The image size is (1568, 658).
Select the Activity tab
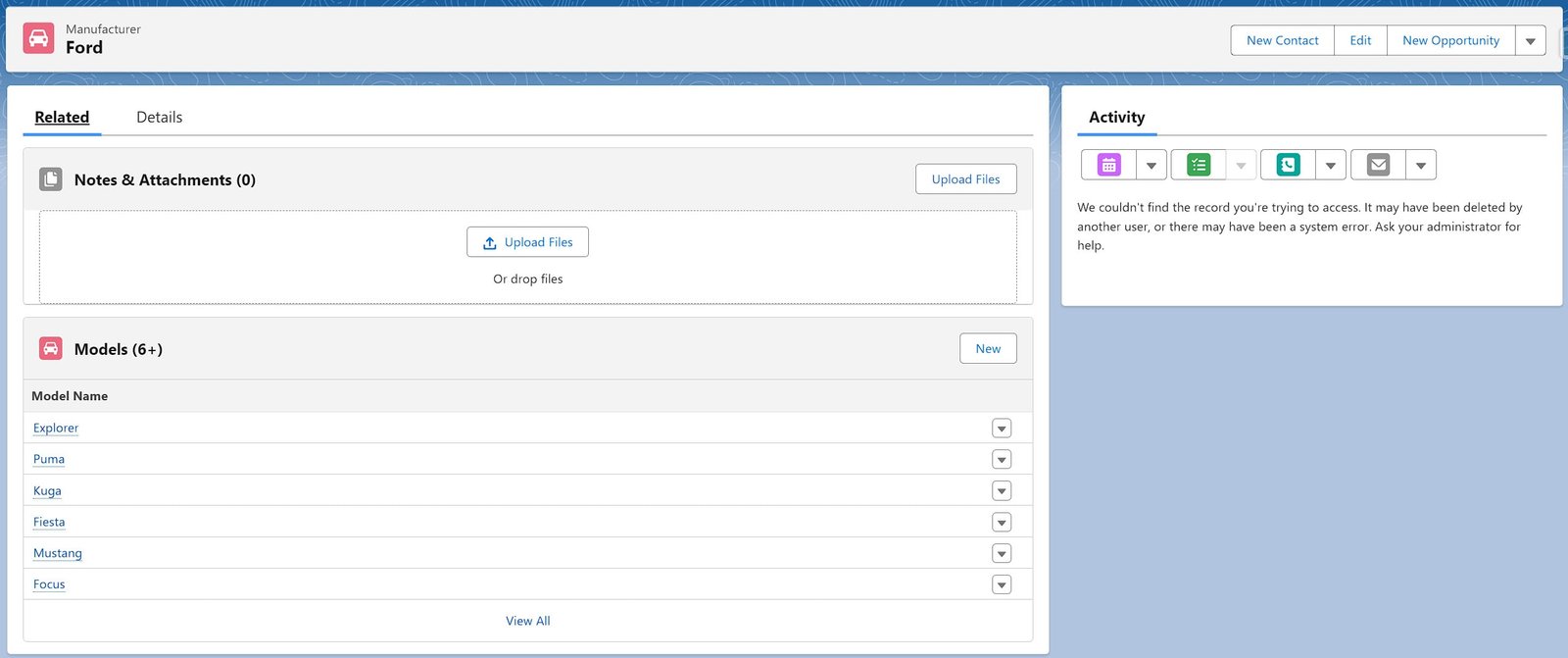tap(1116, 117)
